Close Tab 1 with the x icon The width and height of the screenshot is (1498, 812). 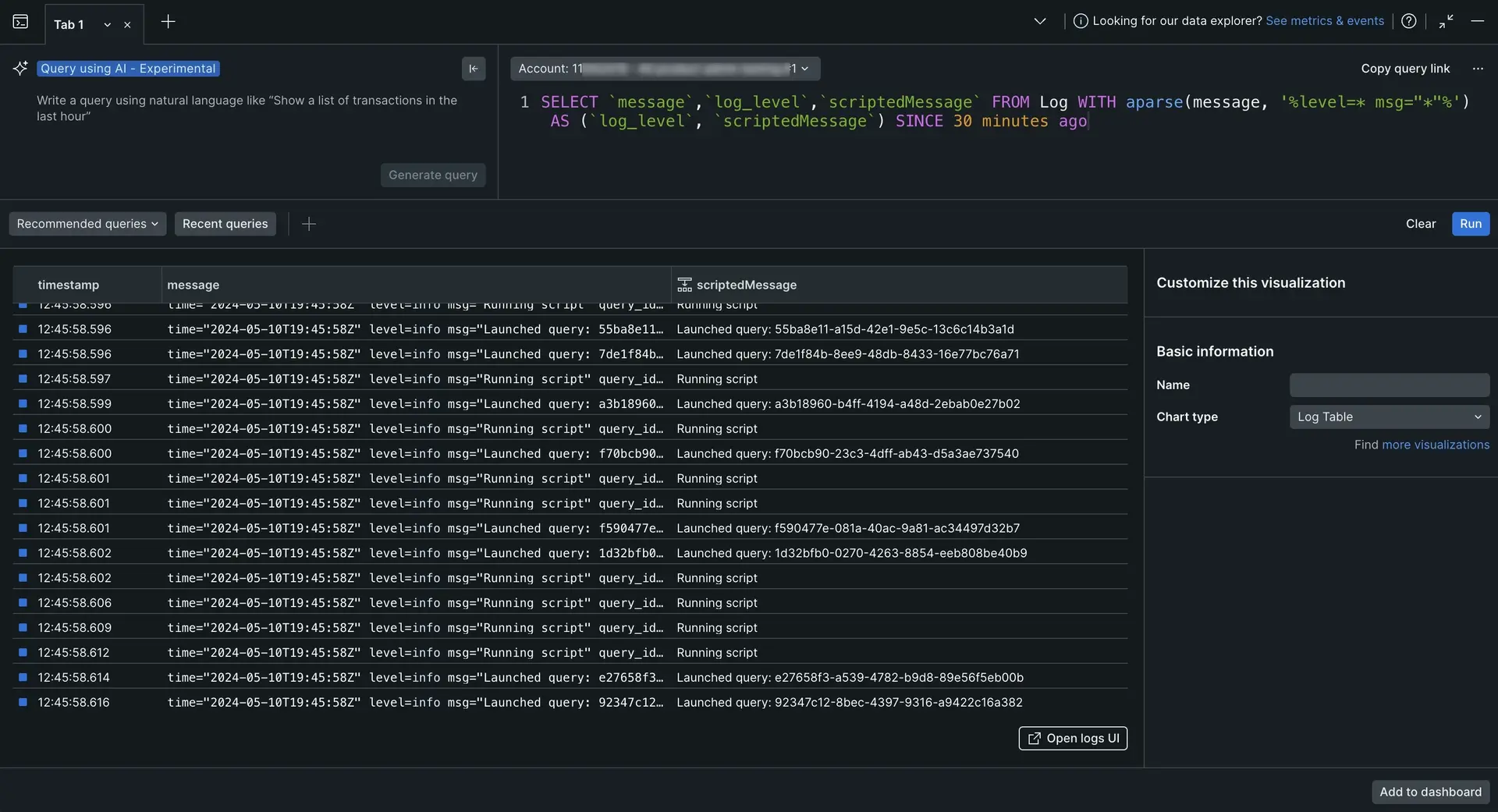click(x=127, y=25)
